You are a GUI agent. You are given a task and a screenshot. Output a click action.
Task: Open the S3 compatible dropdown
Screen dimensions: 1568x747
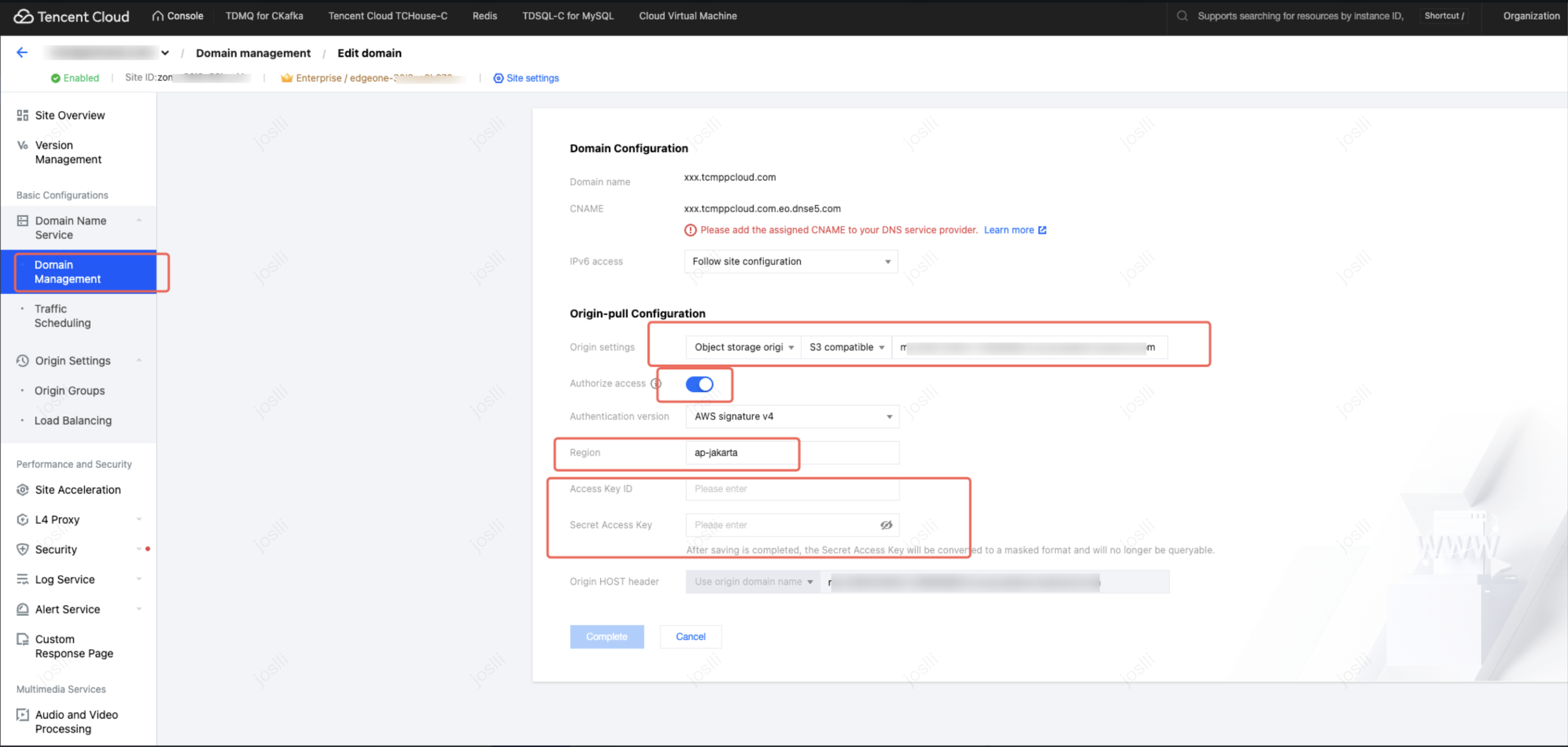845,347
